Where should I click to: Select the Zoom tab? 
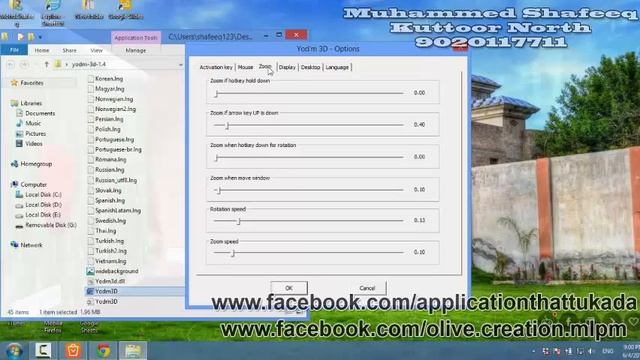click(x=265, y=67)
